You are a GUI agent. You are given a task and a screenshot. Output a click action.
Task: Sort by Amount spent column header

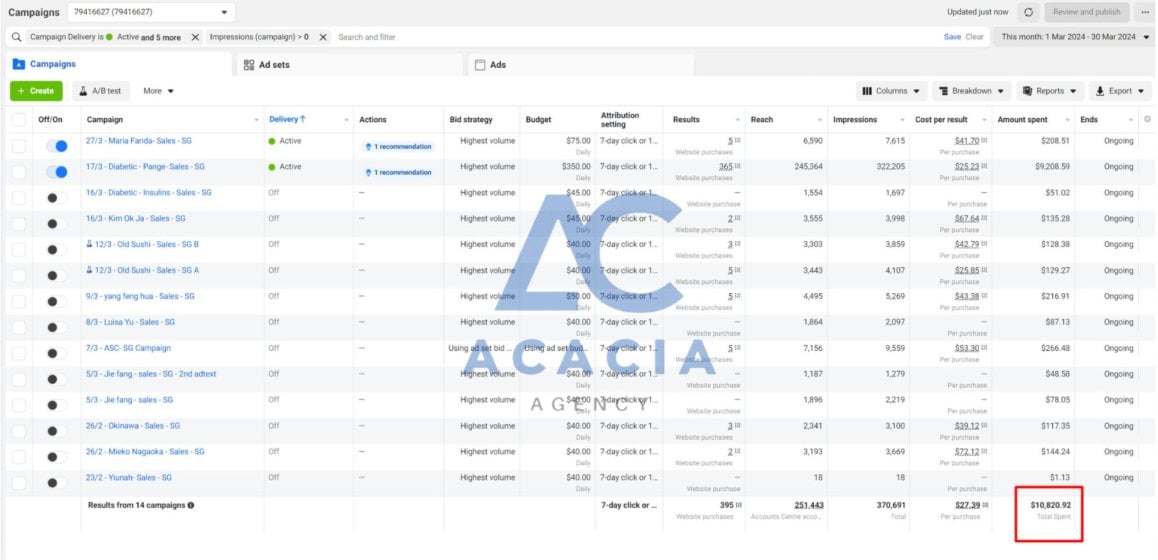pos(1022,120)
